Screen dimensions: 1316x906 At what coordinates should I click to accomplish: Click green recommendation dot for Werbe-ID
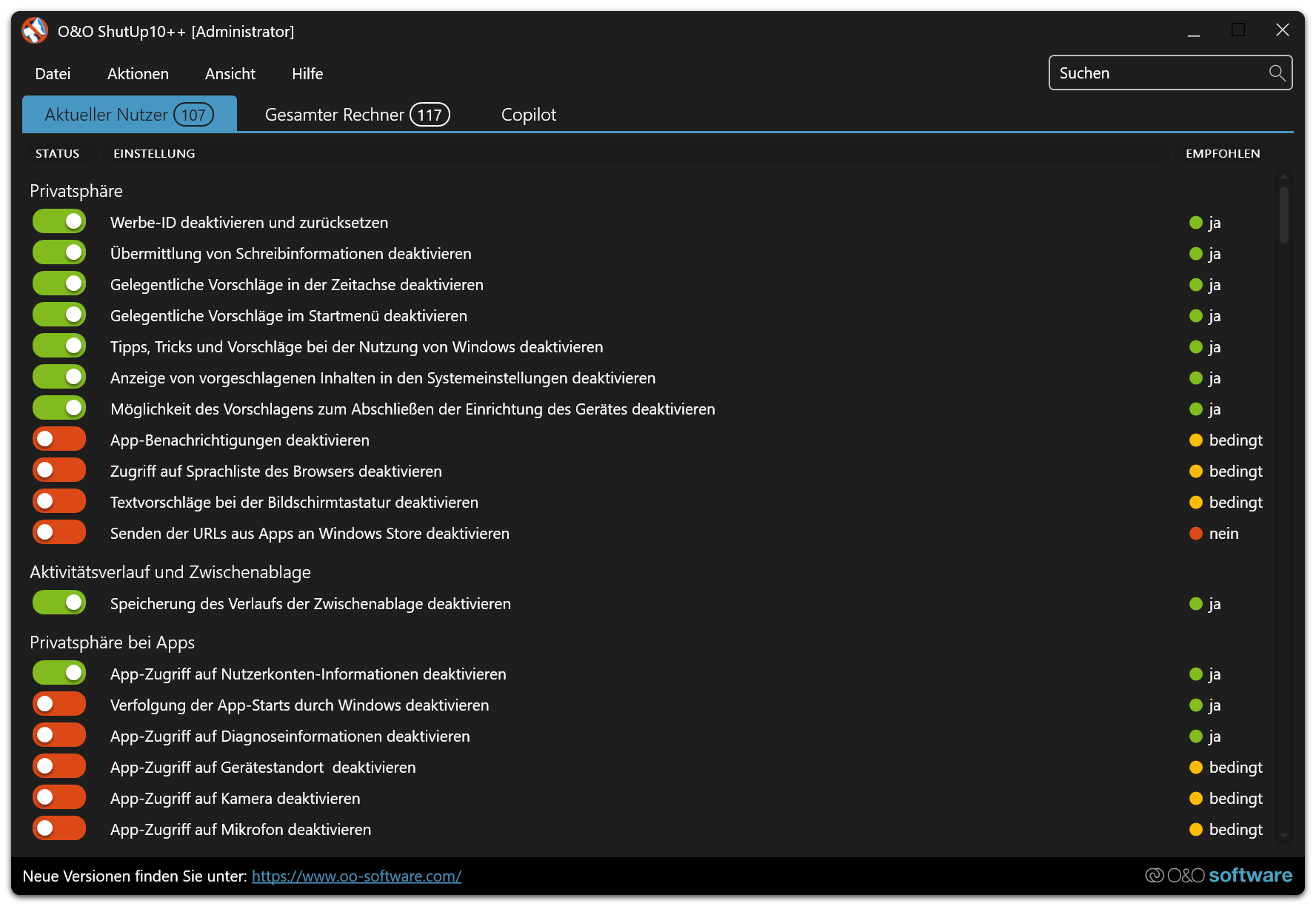pos(1195,223)
